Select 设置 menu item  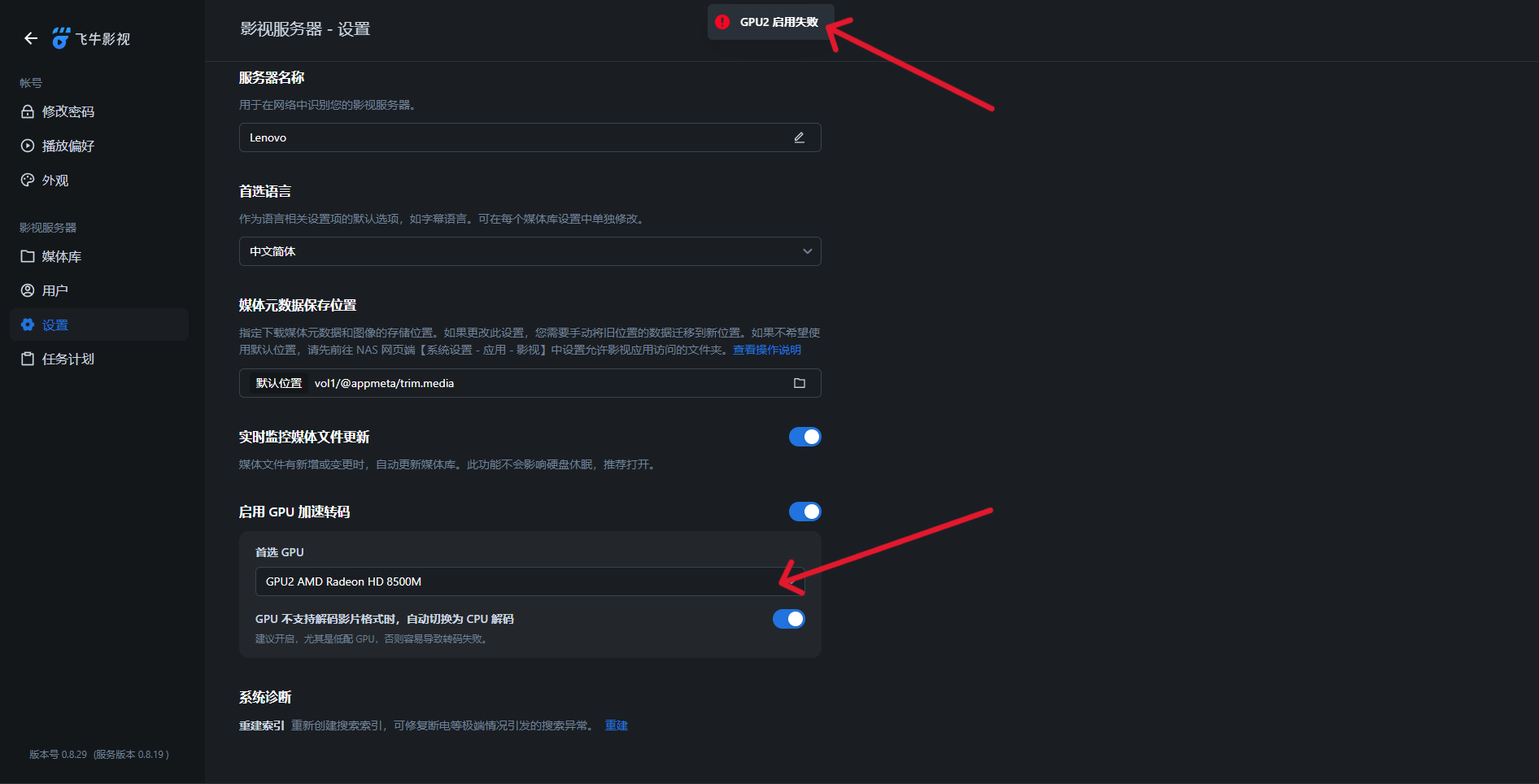(x=99, y=324)
